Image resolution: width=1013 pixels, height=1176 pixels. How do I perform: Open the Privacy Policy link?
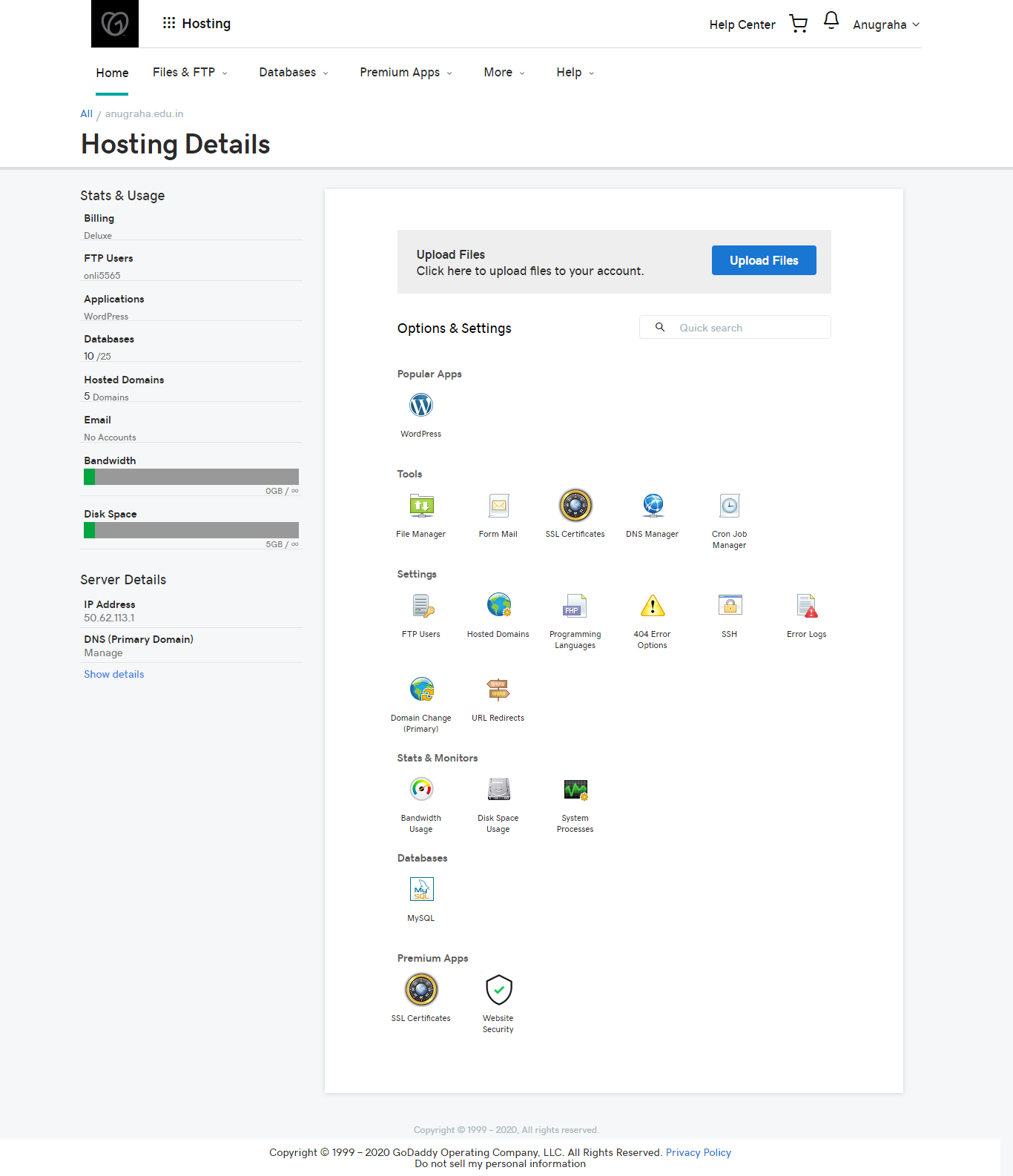coord(699,1152)
